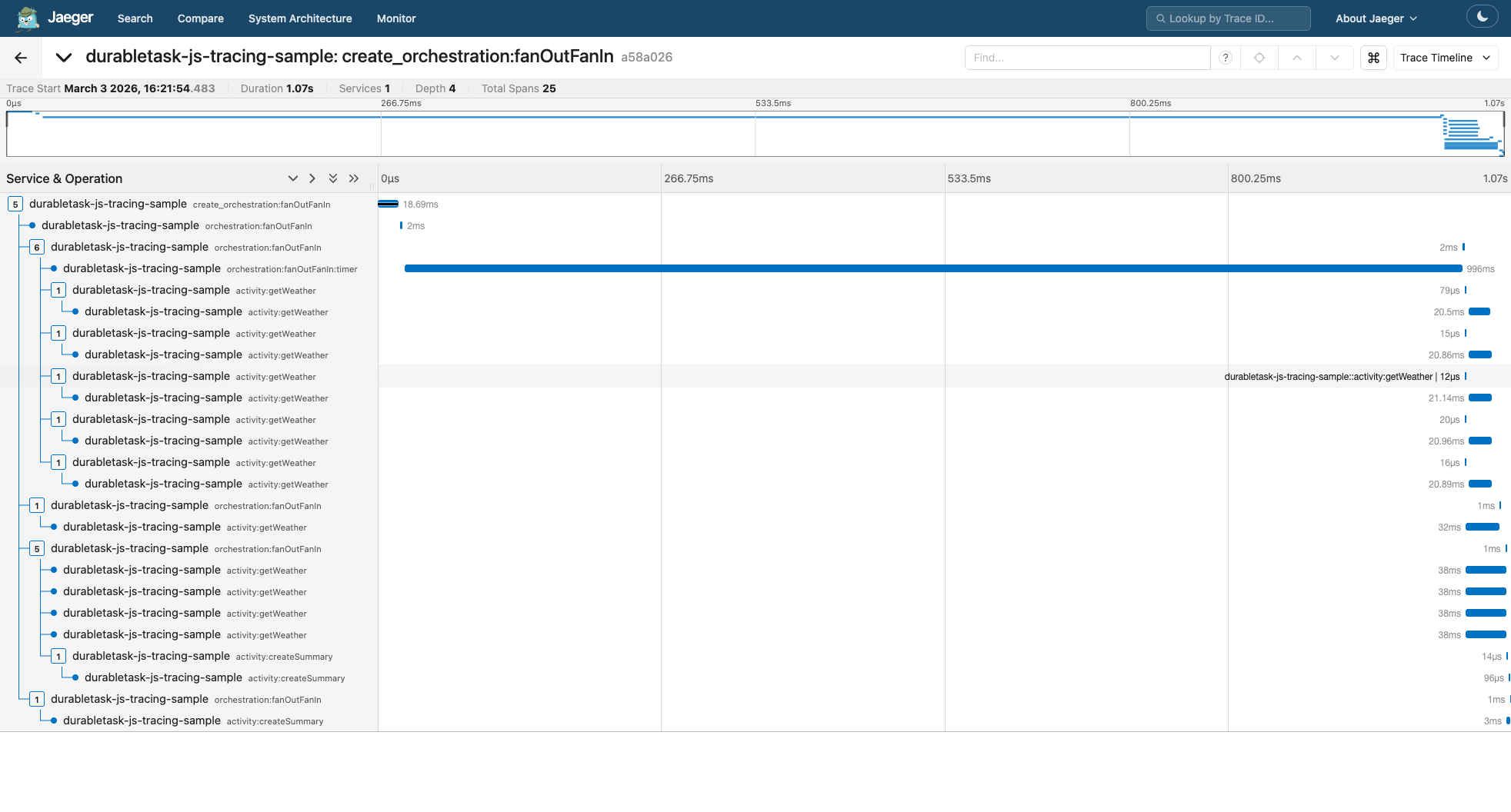Collapse the 14µs activity:createSummary parent span
Image resolution: width=1511 pixels, height=812 pixels.
[58, 657]
